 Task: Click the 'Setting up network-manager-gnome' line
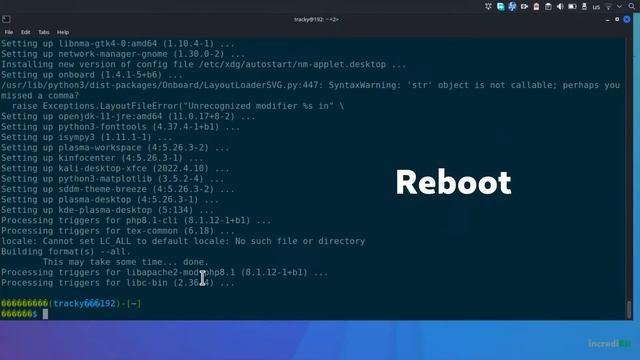coord(123,54)
